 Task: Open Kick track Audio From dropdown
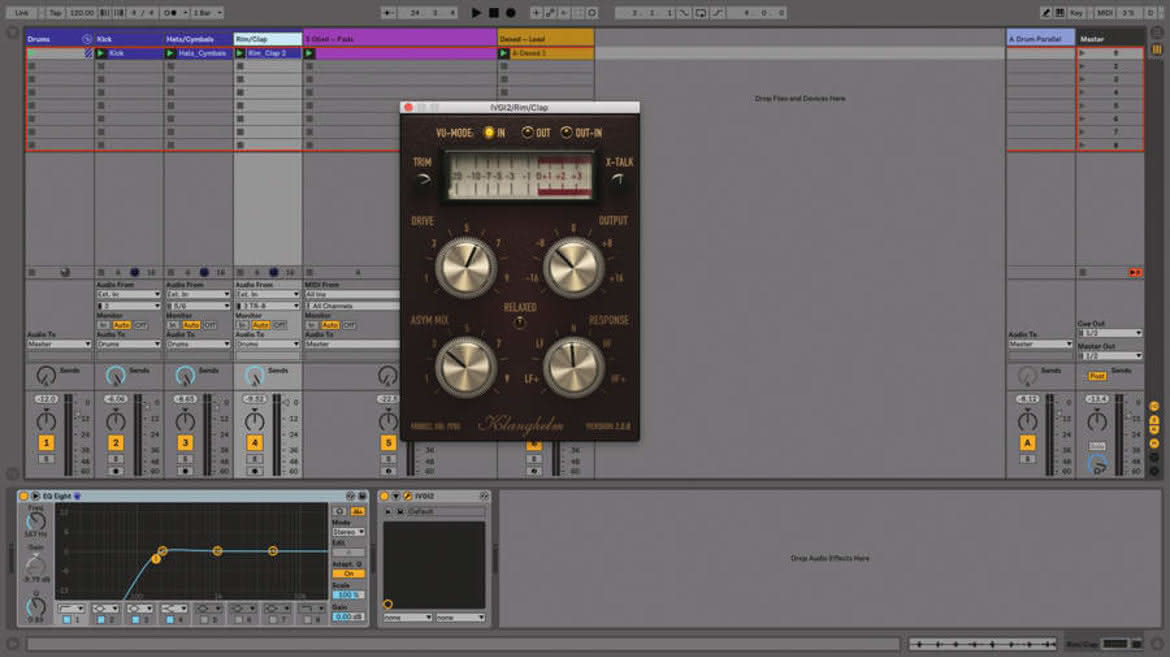coord(128,294)
